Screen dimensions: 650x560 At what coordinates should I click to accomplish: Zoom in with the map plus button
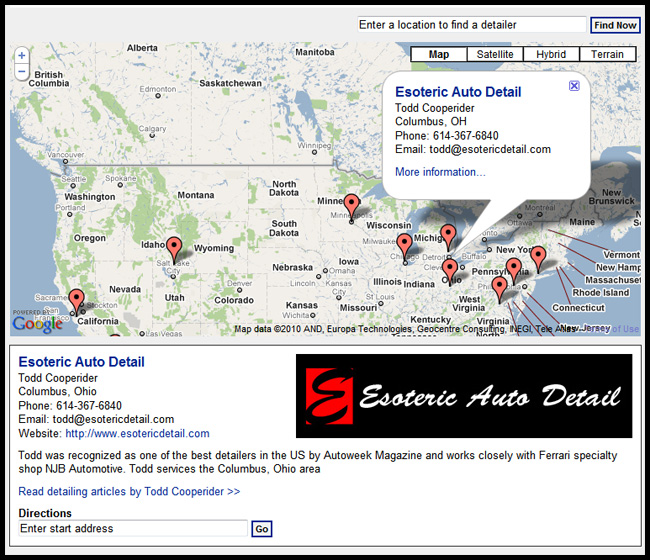tap(22, 56)
